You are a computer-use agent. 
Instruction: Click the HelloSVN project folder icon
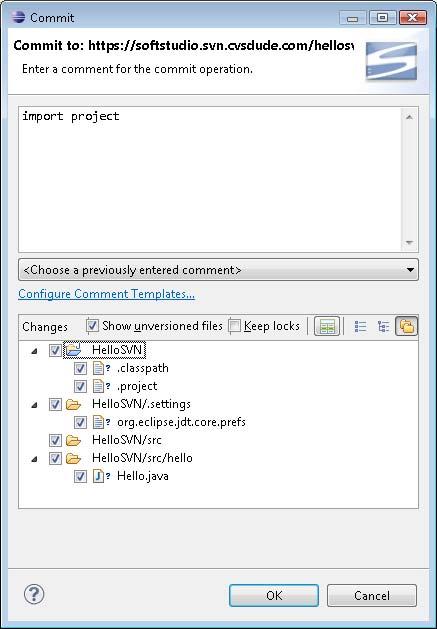(74, 350)
